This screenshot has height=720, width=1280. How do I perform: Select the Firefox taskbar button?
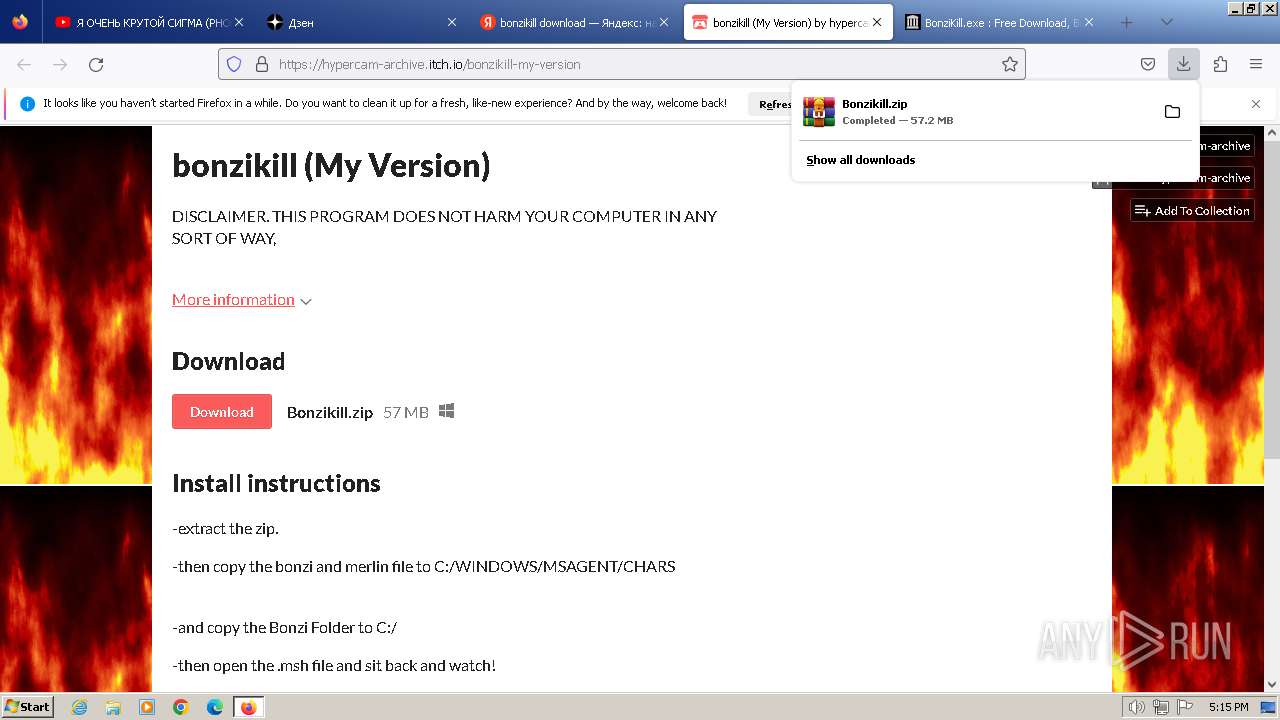tap(249, 707)
